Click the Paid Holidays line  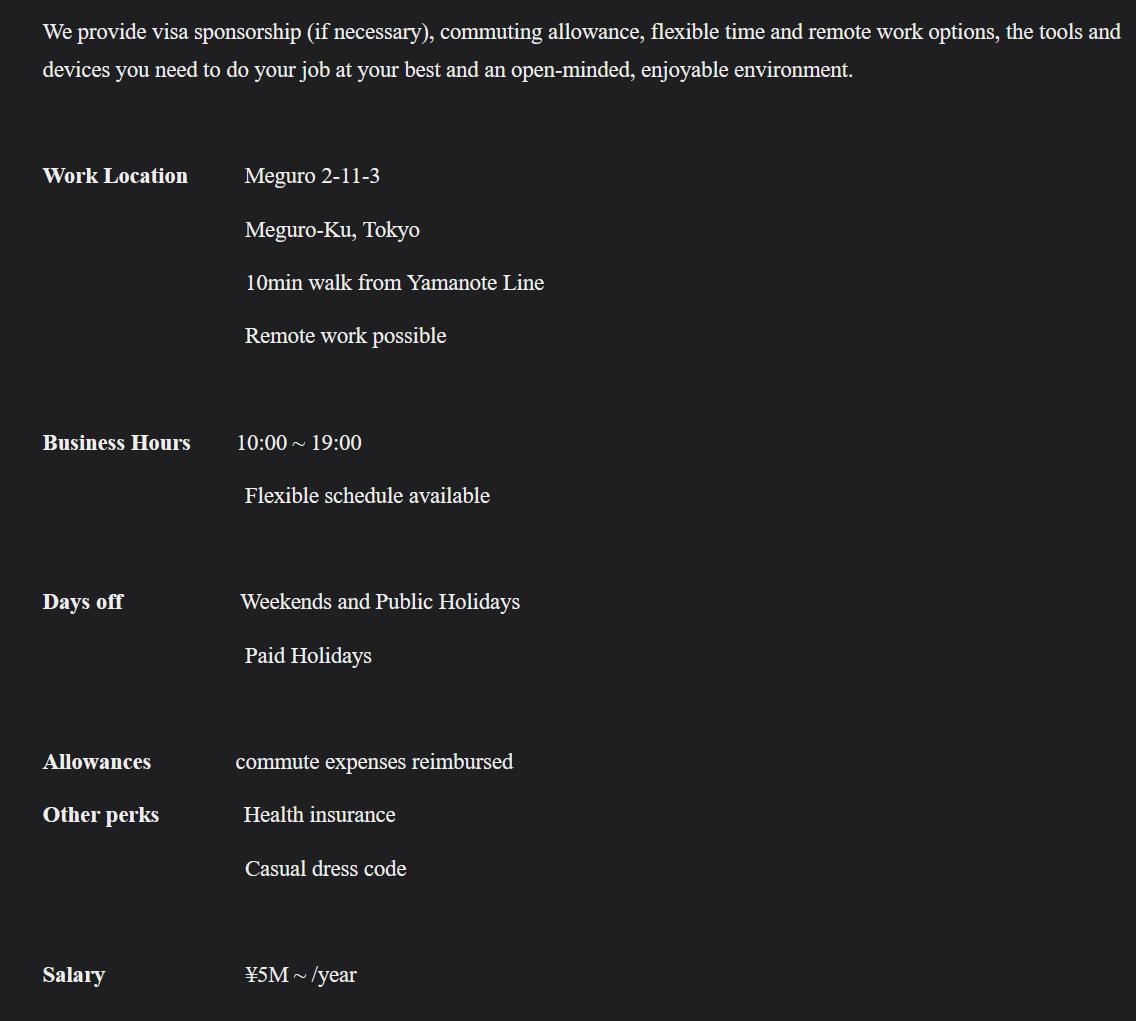click(x=309, y=656)
